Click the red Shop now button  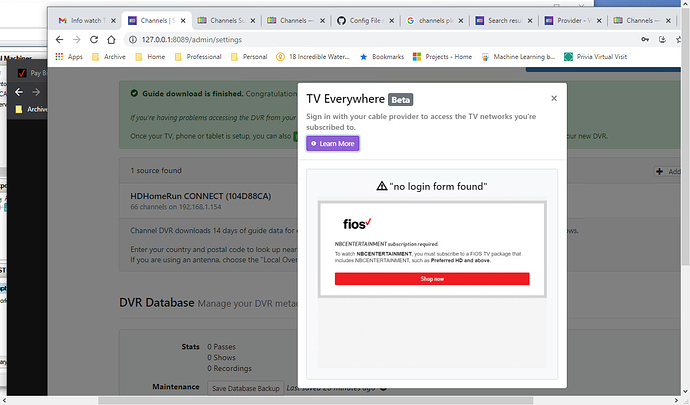[x=432, y=279]
